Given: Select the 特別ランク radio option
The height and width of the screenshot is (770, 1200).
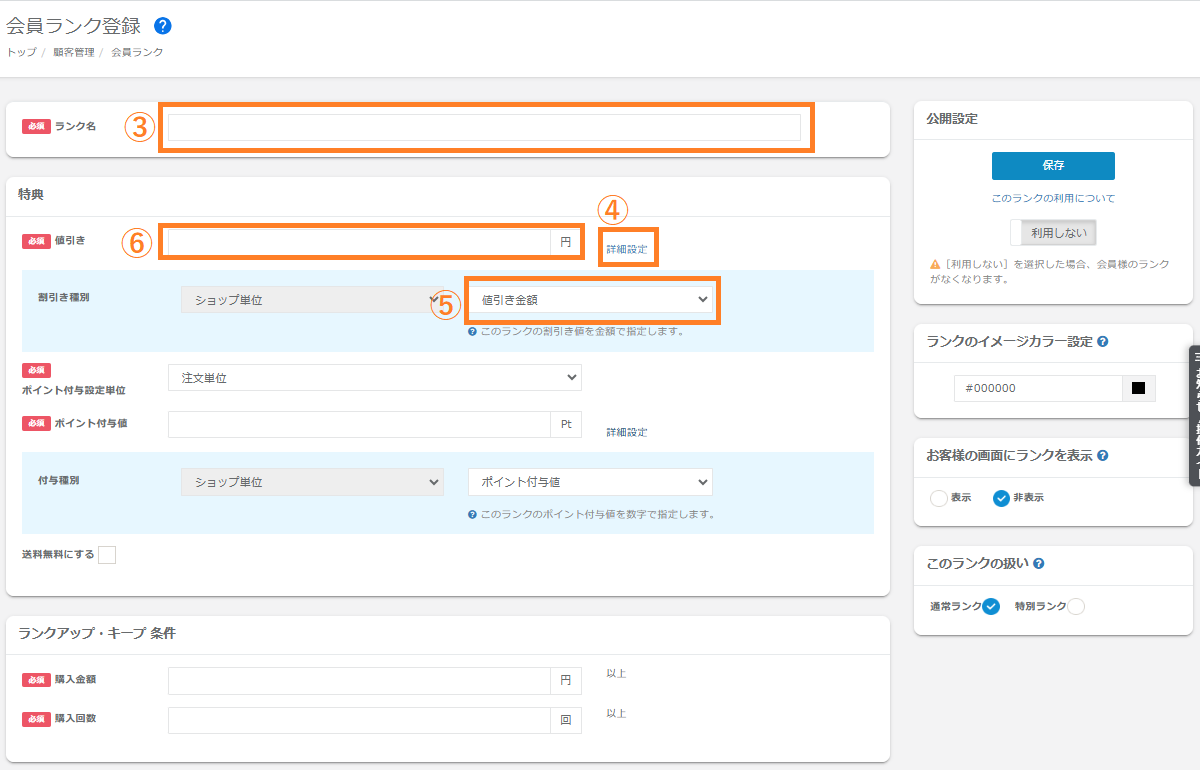Looking at the screenshot, I should (x=1076, y=606).
